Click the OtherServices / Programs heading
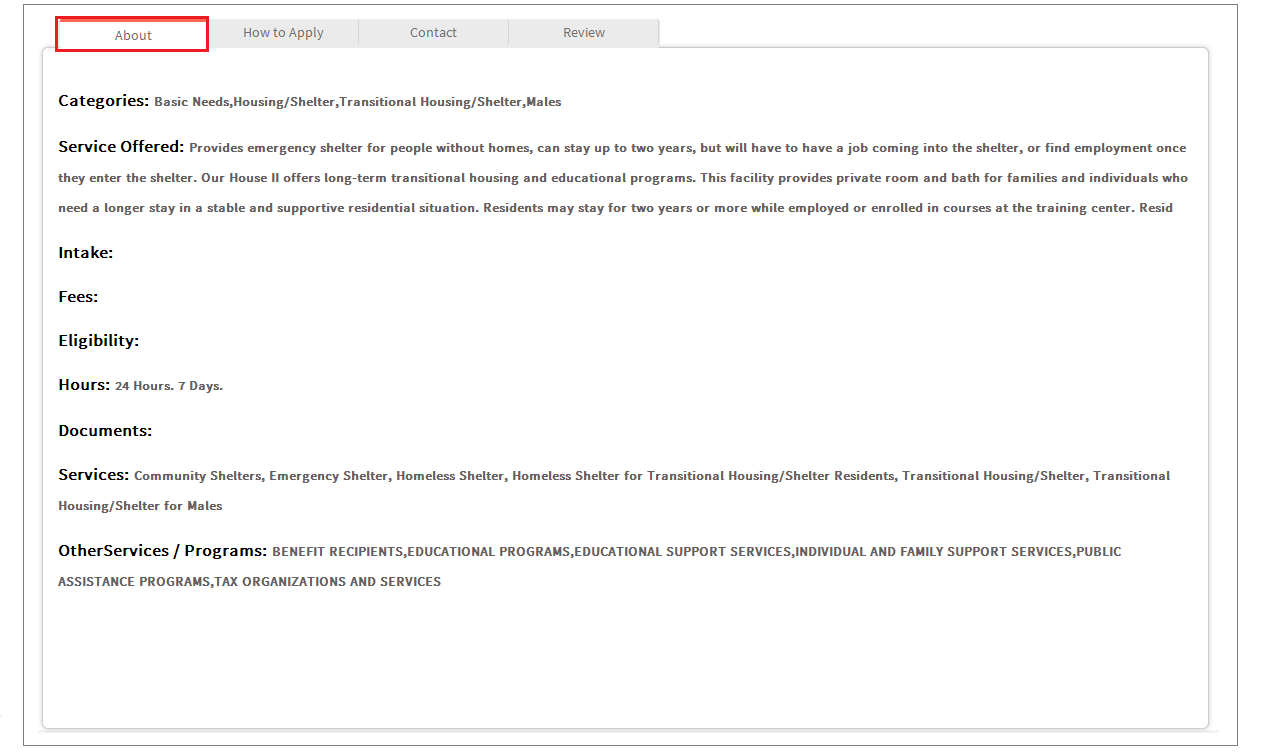 (163, 551)
